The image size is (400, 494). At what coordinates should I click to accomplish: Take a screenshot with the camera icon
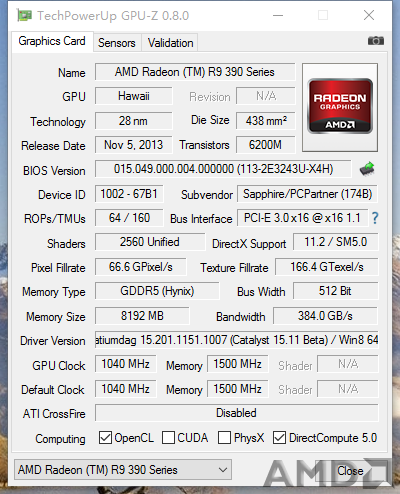click(x=376, y=41)
